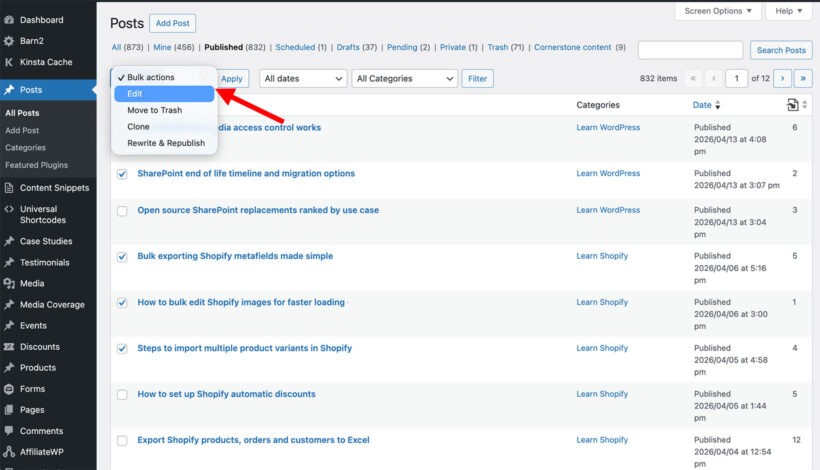Show Pending (2) posts
This screenshot has height=470, width=820.
click(408, 47)
